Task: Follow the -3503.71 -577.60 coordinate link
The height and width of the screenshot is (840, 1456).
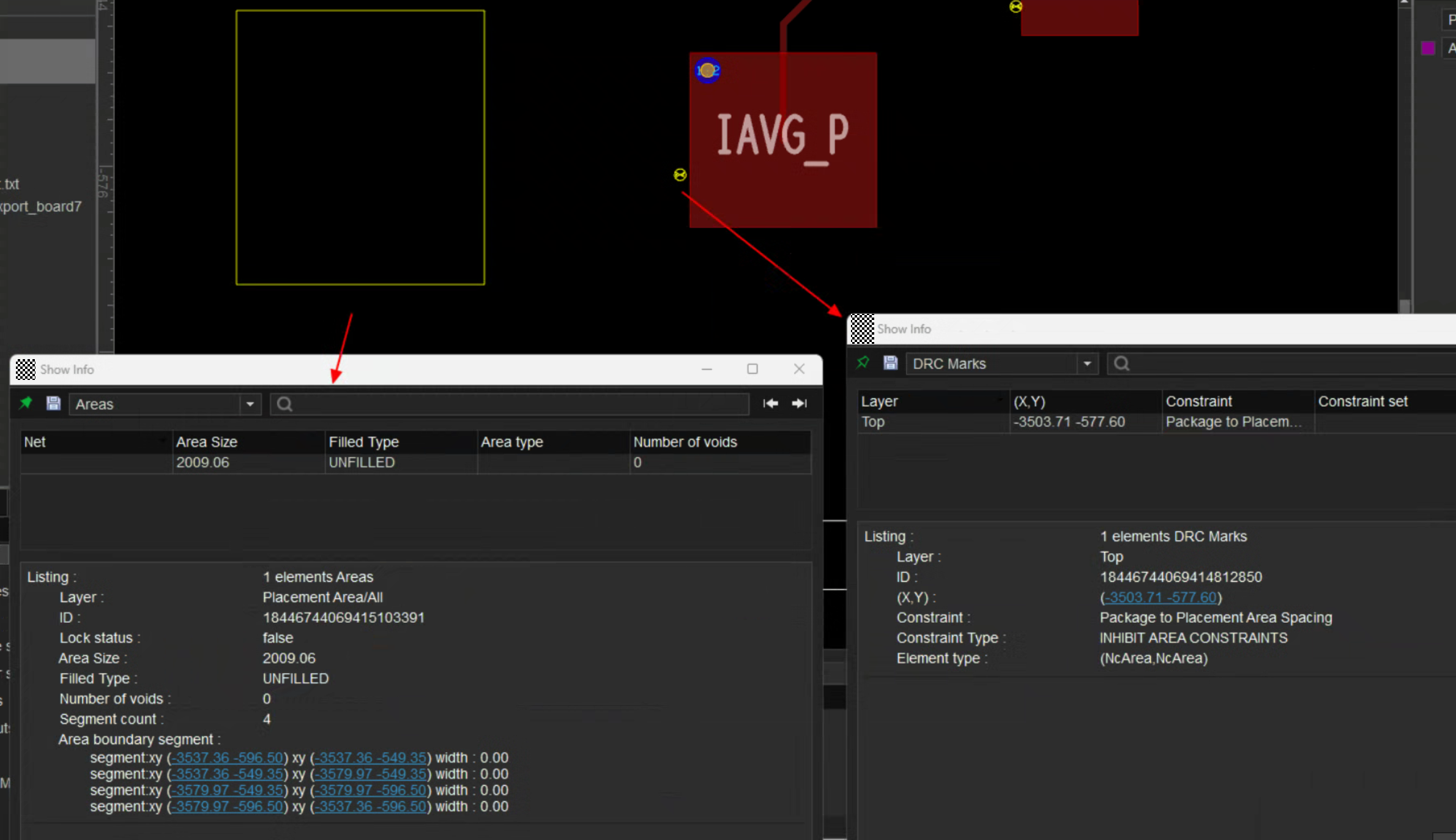Action: click(1161, 598)
